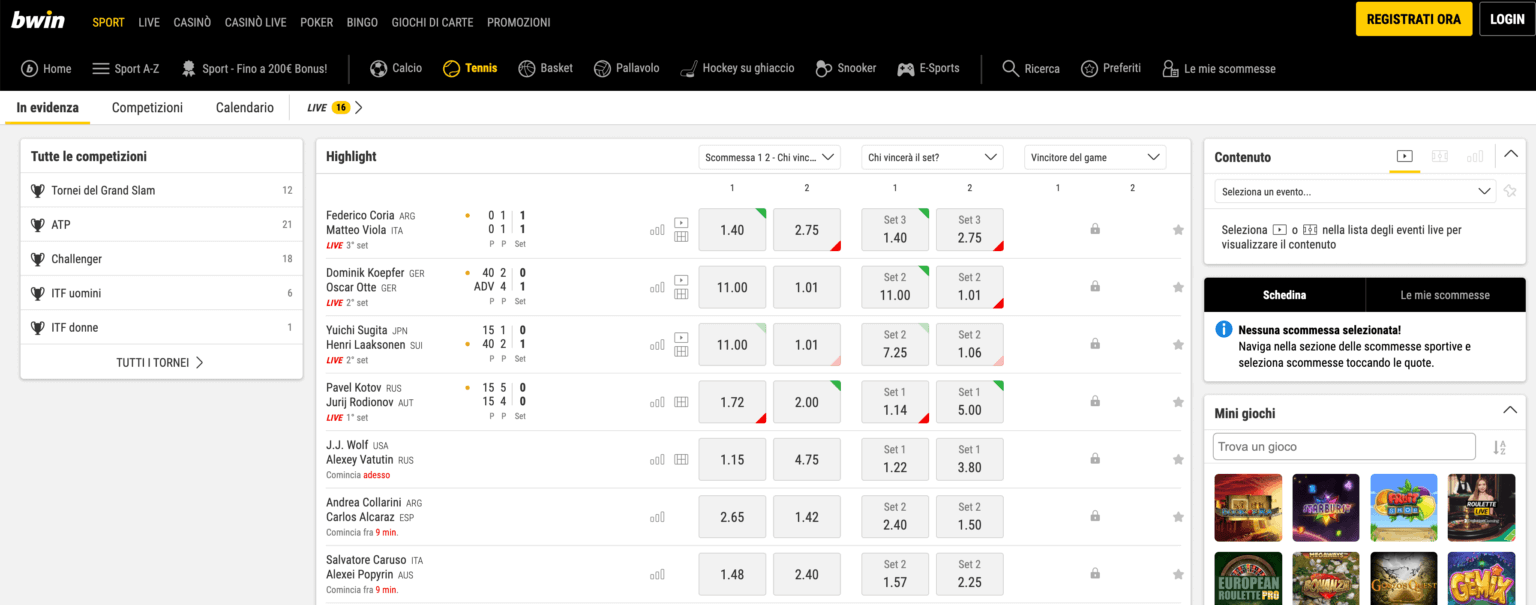
Task: Bet on Federico Coria at 1.40
Action: 732,230
